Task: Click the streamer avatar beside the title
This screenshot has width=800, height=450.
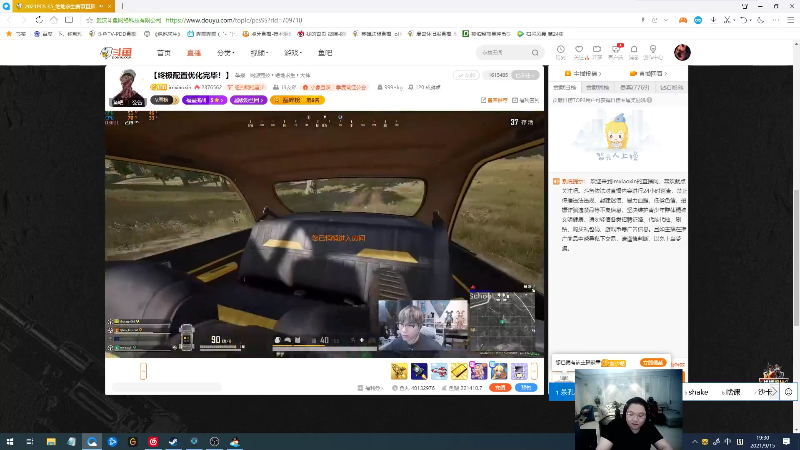Action: tap(128, 88)
